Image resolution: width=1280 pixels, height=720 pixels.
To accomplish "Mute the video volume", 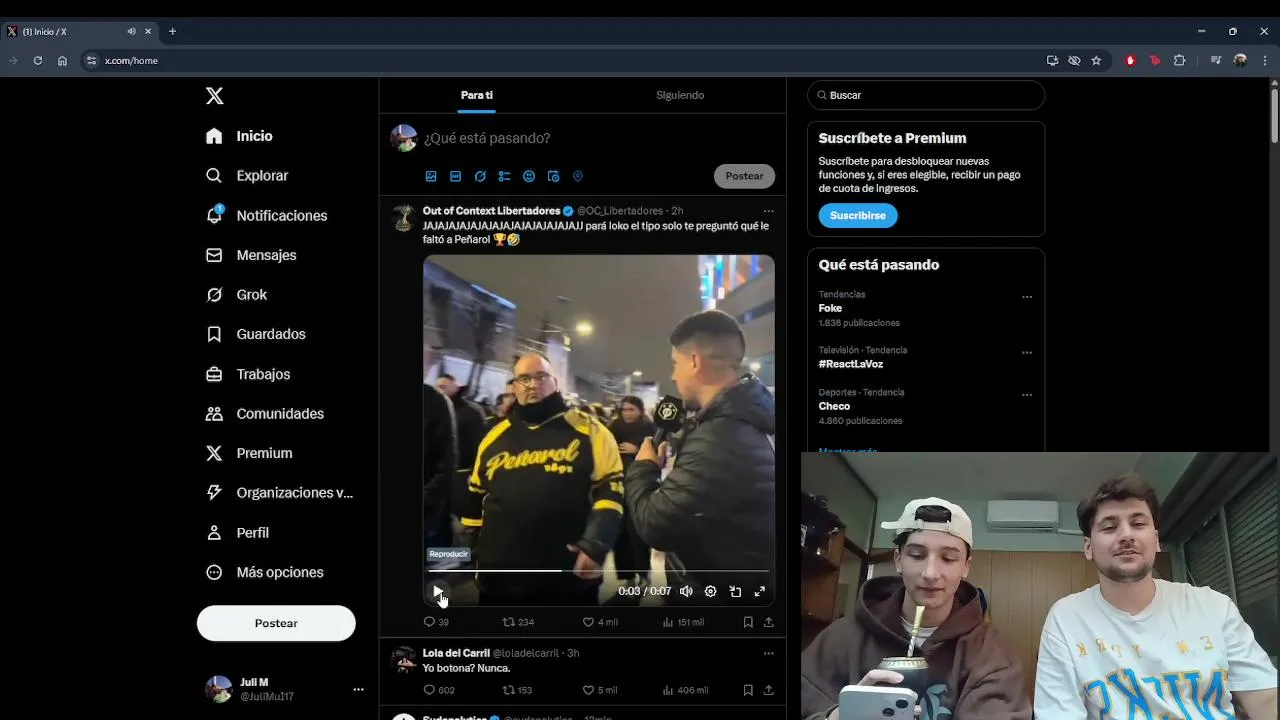I will click(x=686, y=591).
